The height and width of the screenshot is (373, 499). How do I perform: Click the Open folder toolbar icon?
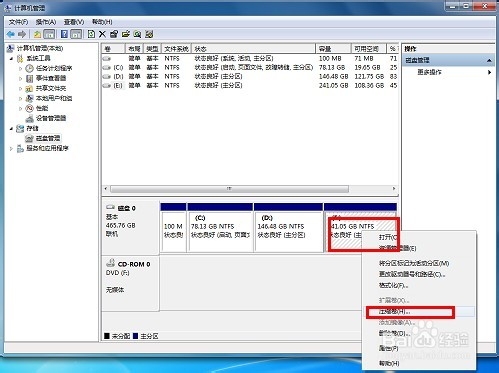[126, 34]
